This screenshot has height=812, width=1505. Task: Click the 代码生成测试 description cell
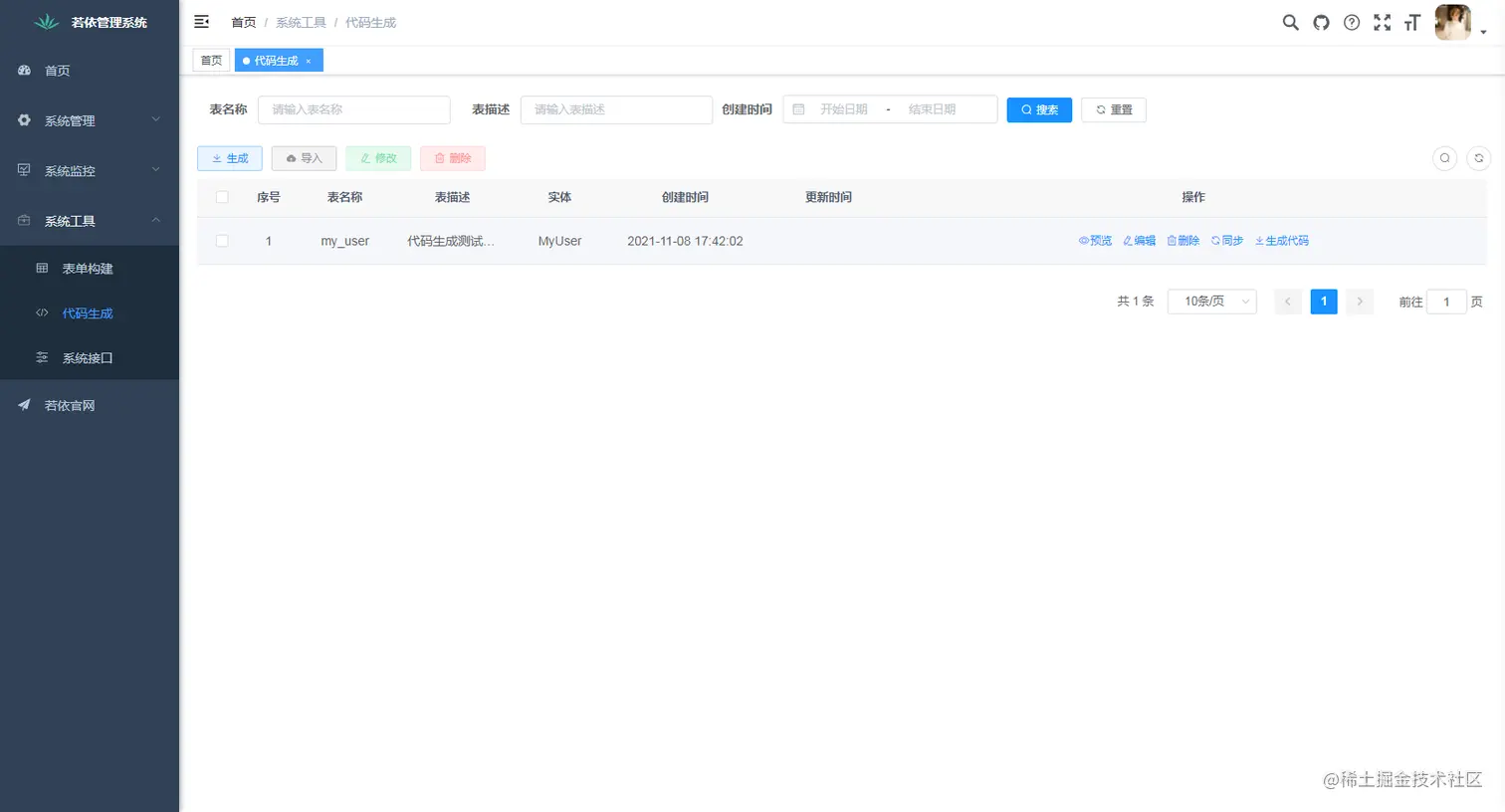[x=451, y=241]
